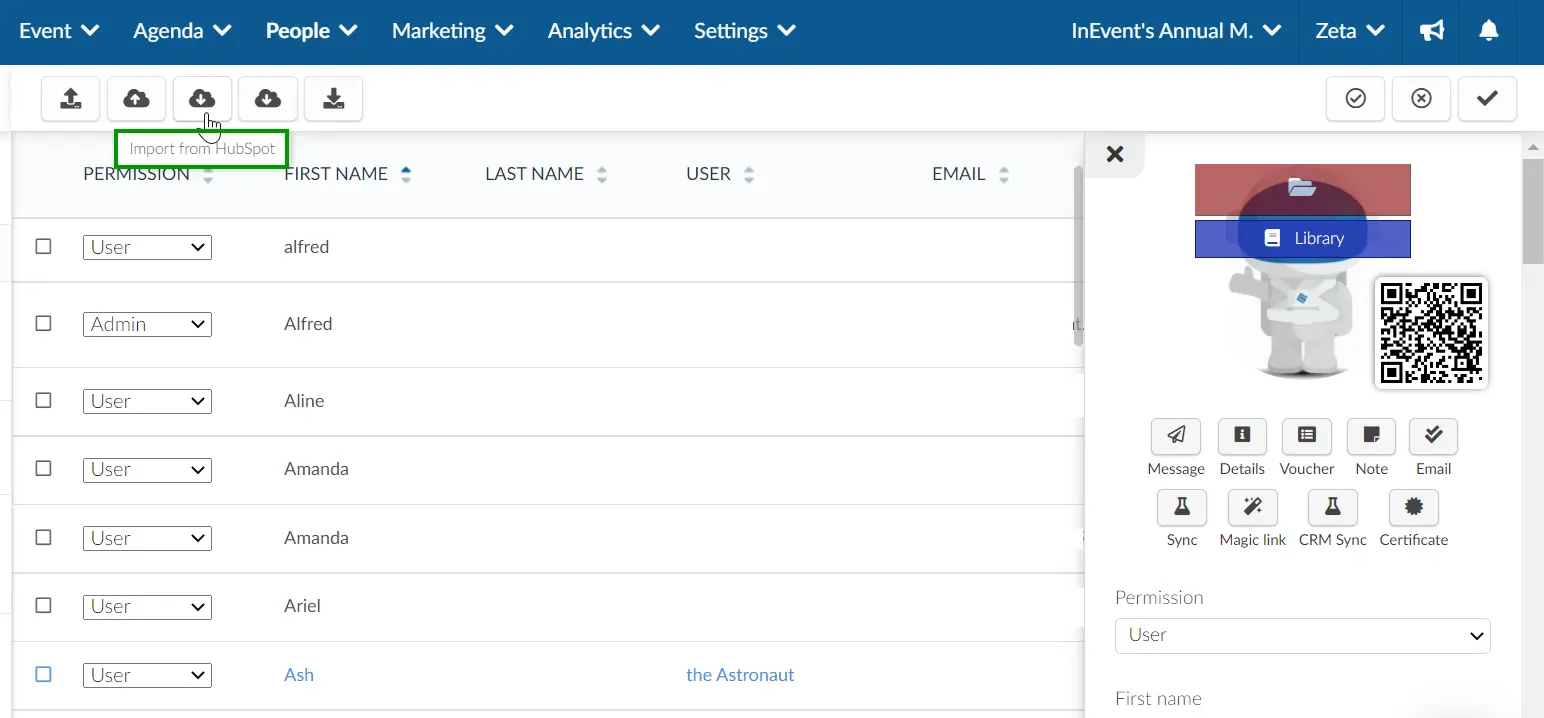Open the Certificate badge icon
This screenshot has height=718, width=1544.
(x=1414, y=508)
